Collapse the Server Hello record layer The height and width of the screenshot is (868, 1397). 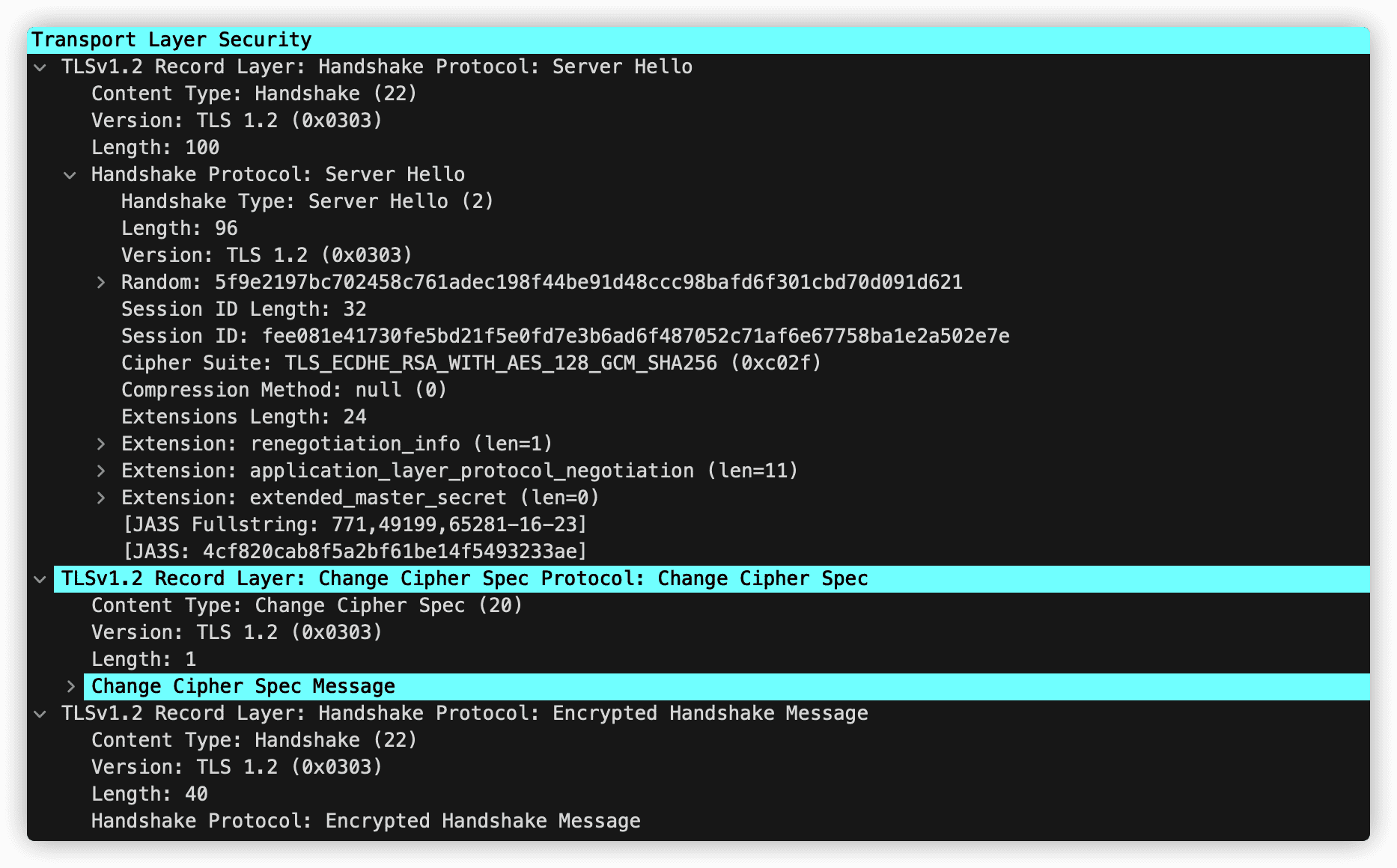click(40, 67)
